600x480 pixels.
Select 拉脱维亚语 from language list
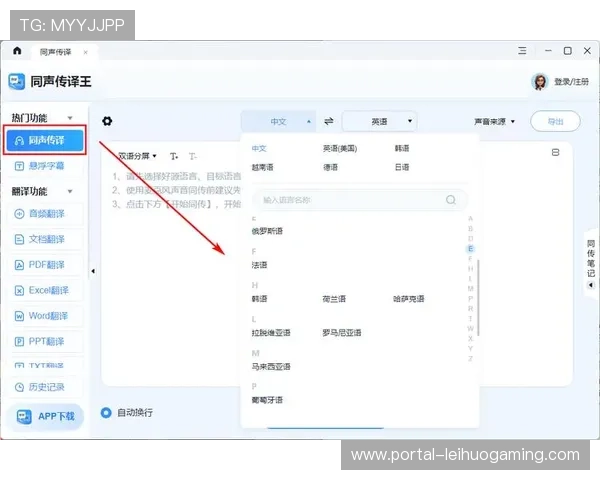pyautogui.click(x=271, y=333)
